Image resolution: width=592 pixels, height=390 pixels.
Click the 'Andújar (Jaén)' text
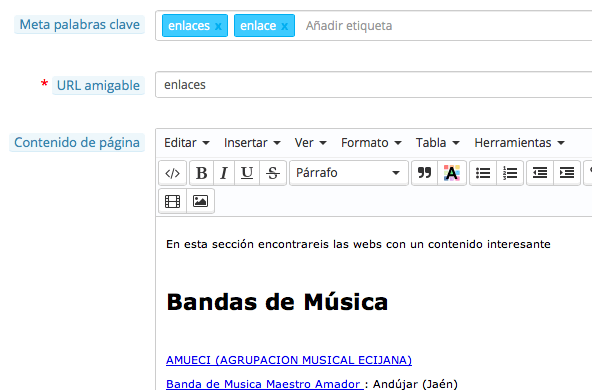point(415,384)
